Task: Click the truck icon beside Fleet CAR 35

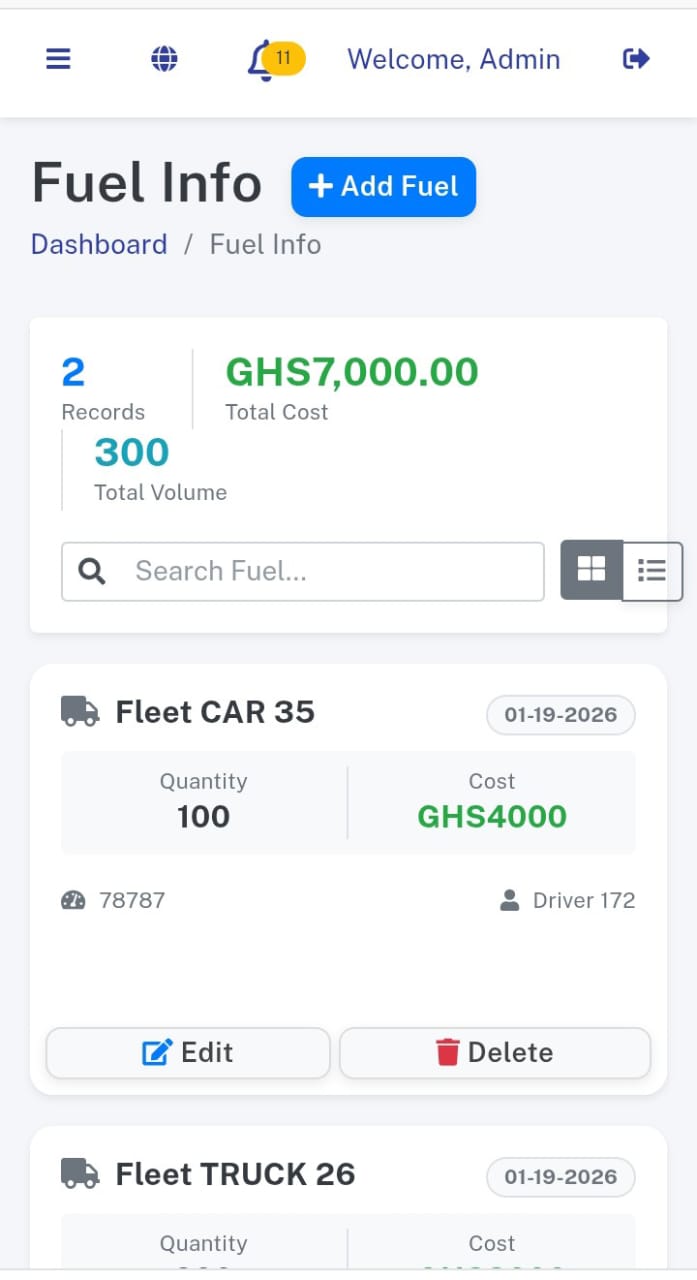Action: click(x=80, y=712)
